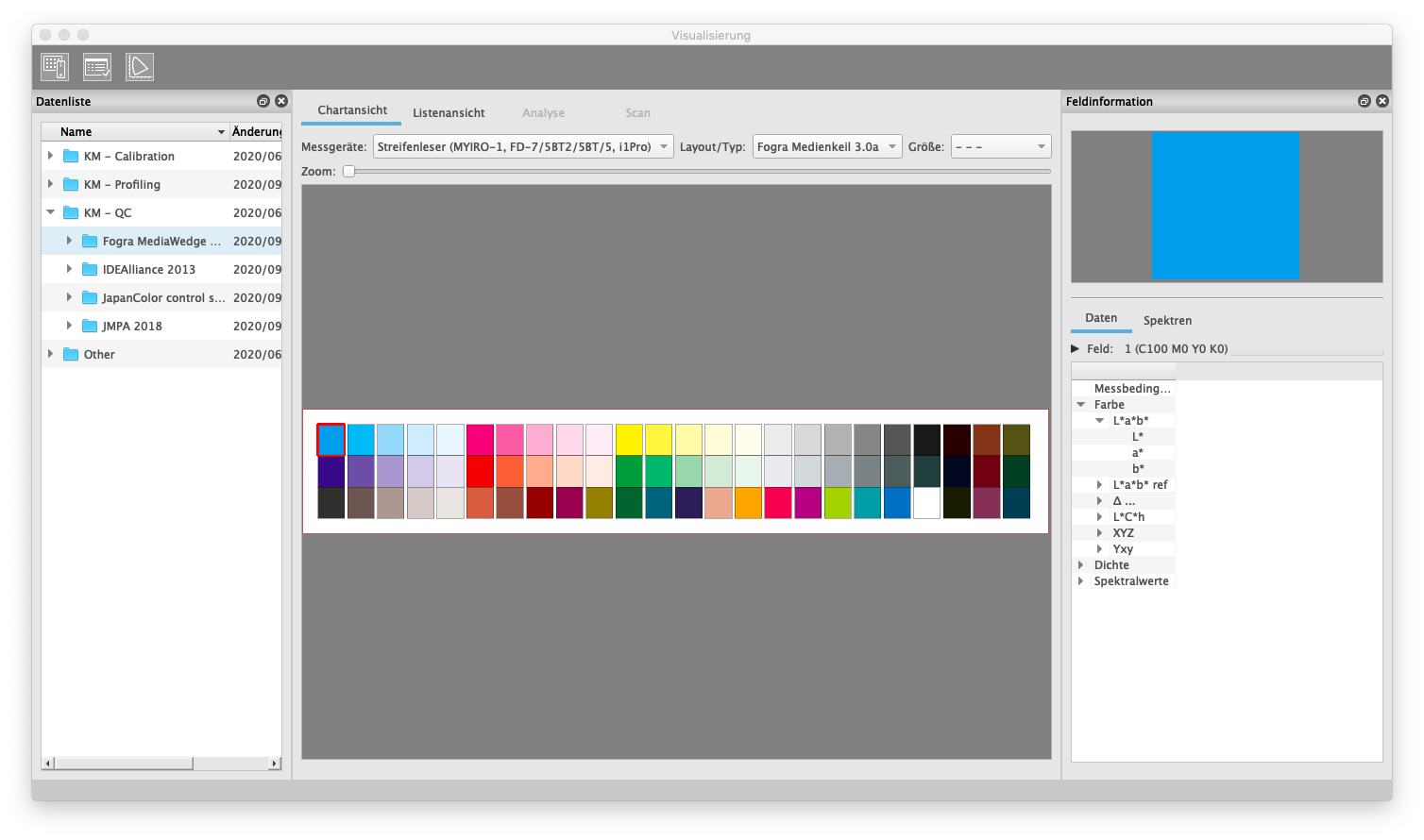Click the IDEAlliance 2013 folder icon

click(x=90, y=269)
